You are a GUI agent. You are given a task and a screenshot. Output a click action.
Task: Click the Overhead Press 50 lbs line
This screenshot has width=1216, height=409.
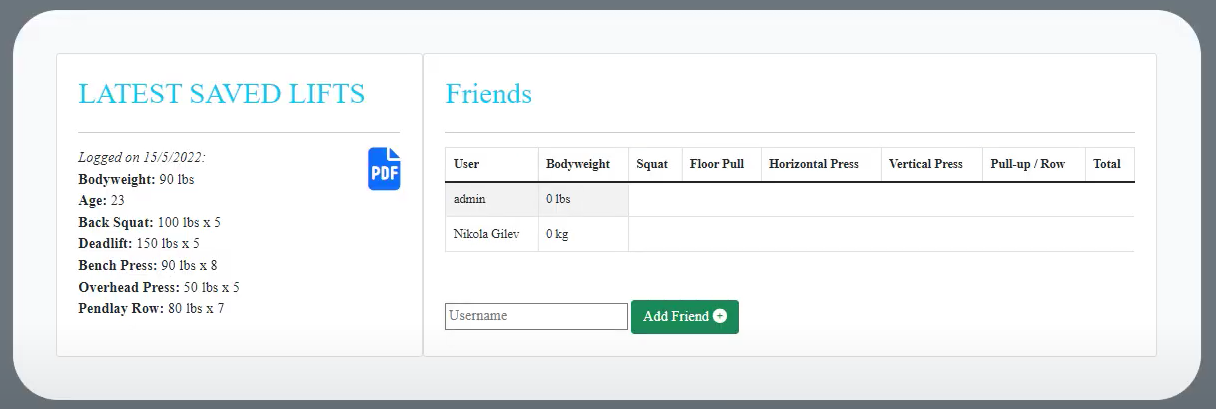[x=159, y=287]
